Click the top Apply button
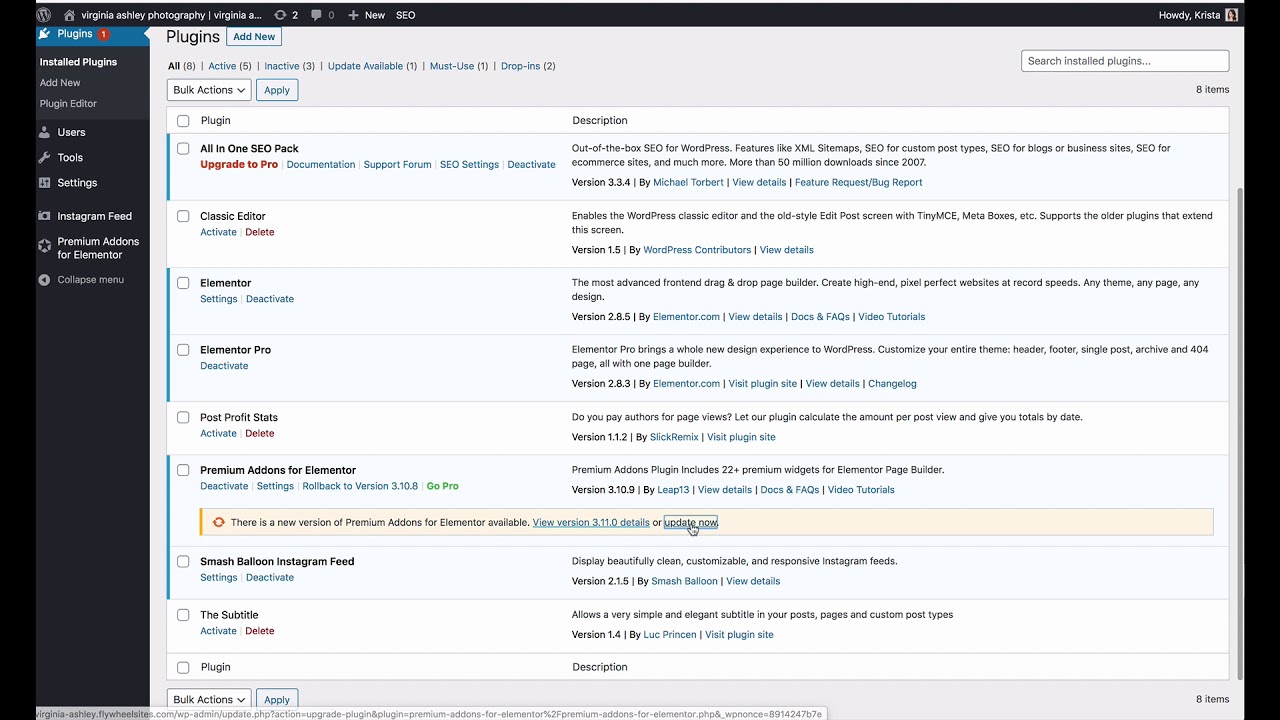The image size is (1280, 720). click(277, 90)
